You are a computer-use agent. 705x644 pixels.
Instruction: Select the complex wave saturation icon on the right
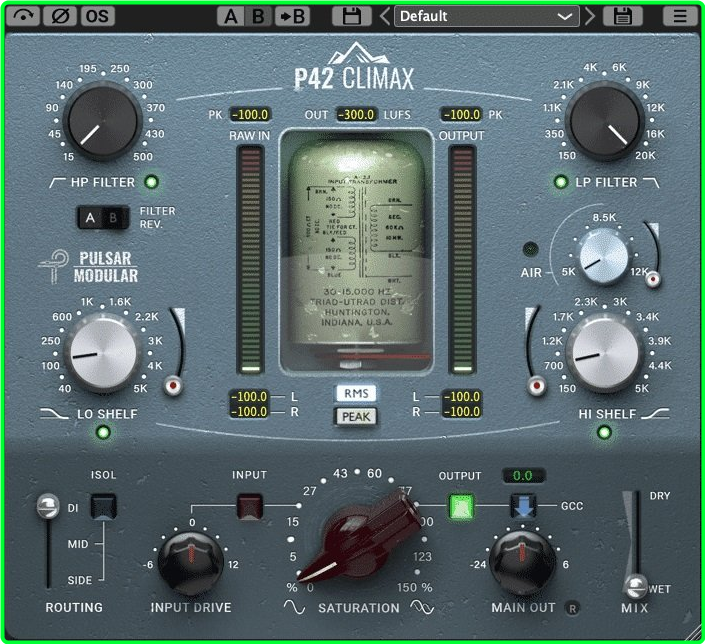click(x=423, y=608)
